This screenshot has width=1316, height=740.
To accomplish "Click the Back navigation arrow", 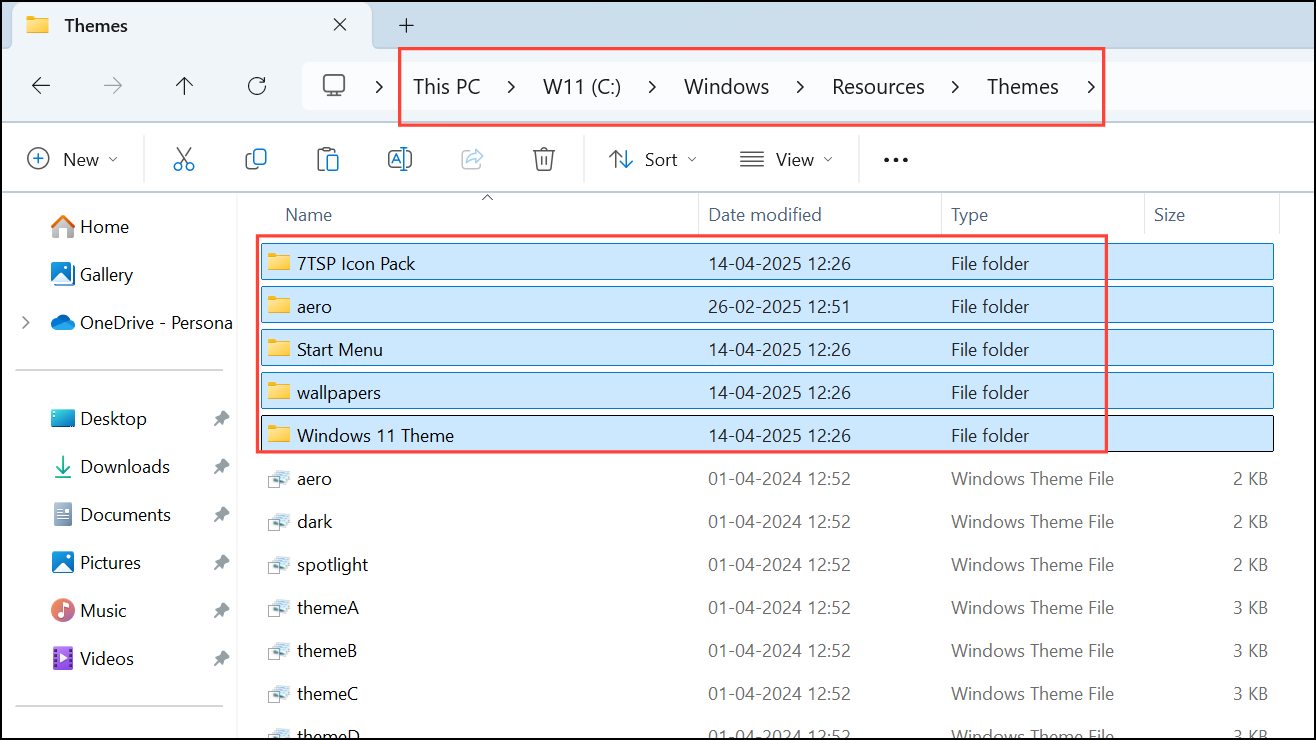I will pos(41,86).
